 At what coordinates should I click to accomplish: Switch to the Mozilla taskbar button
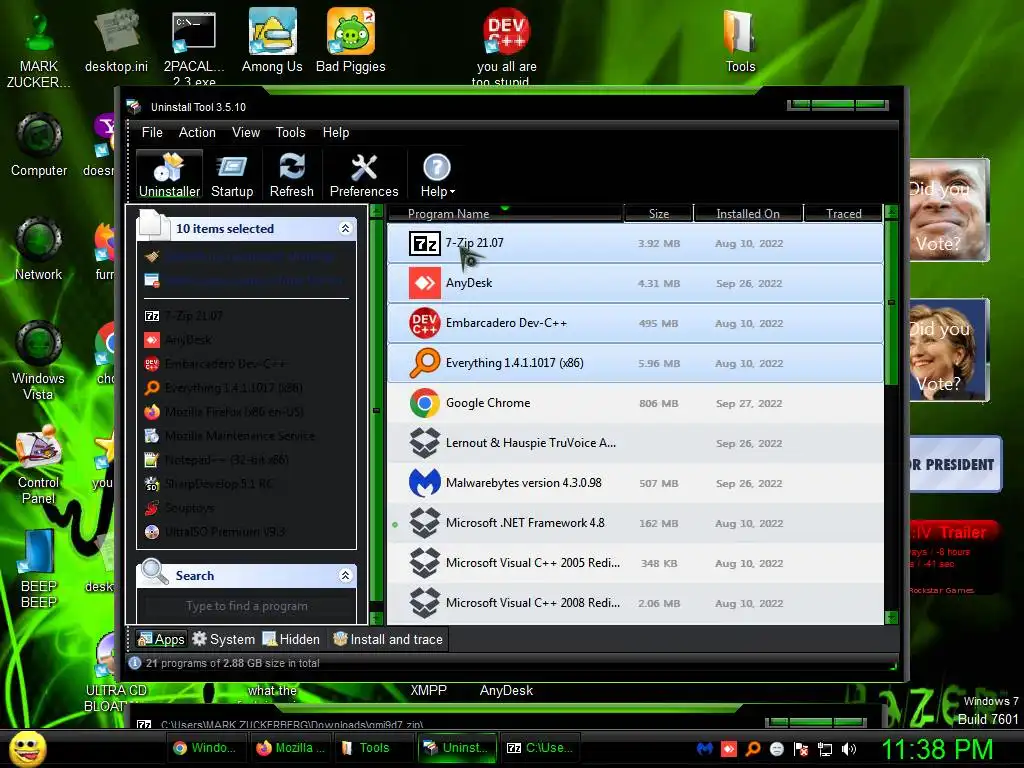[292, 748]
